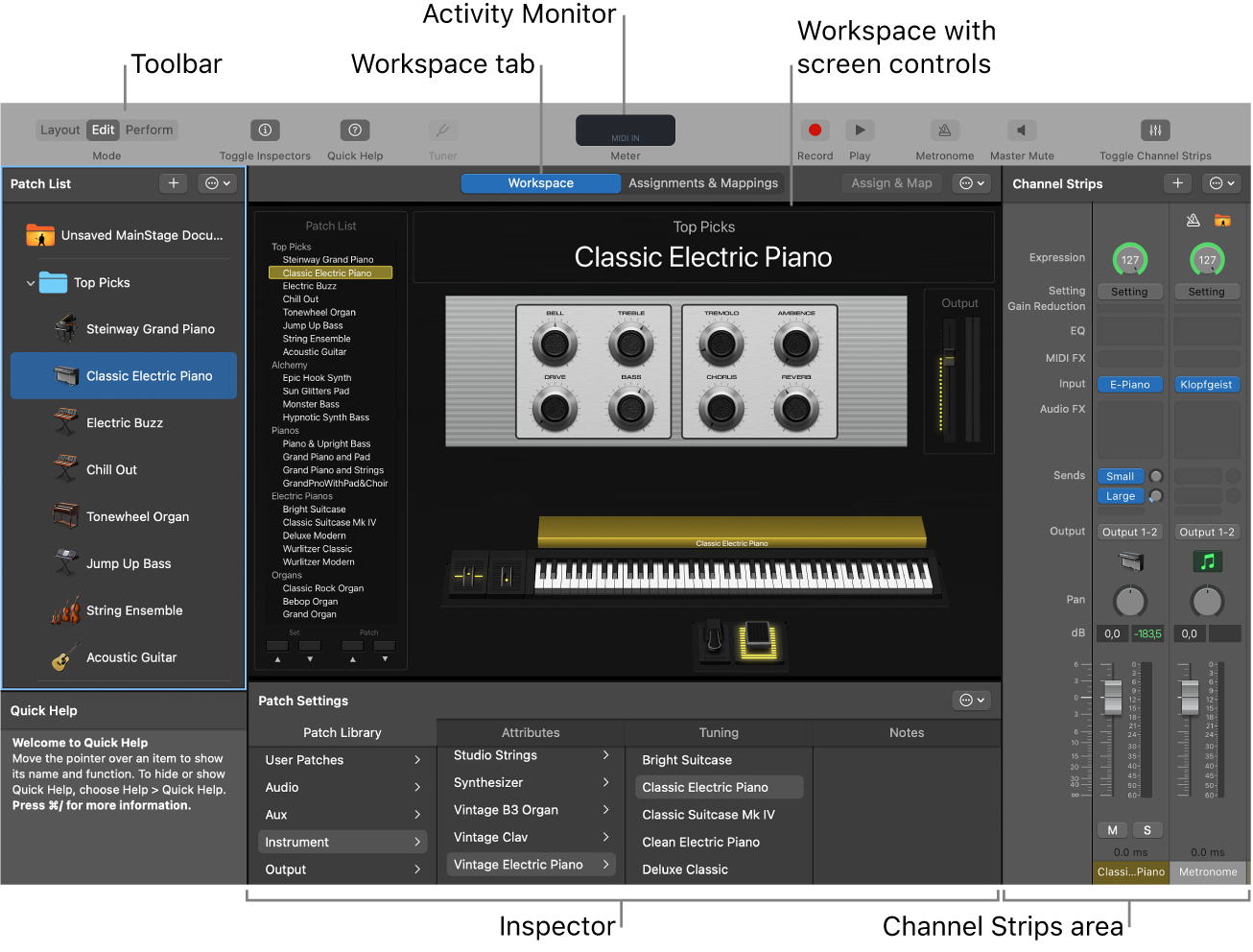Open the Patch List action menu
The width and height of the screenshot is (1253, 952).
coord(217,183)
